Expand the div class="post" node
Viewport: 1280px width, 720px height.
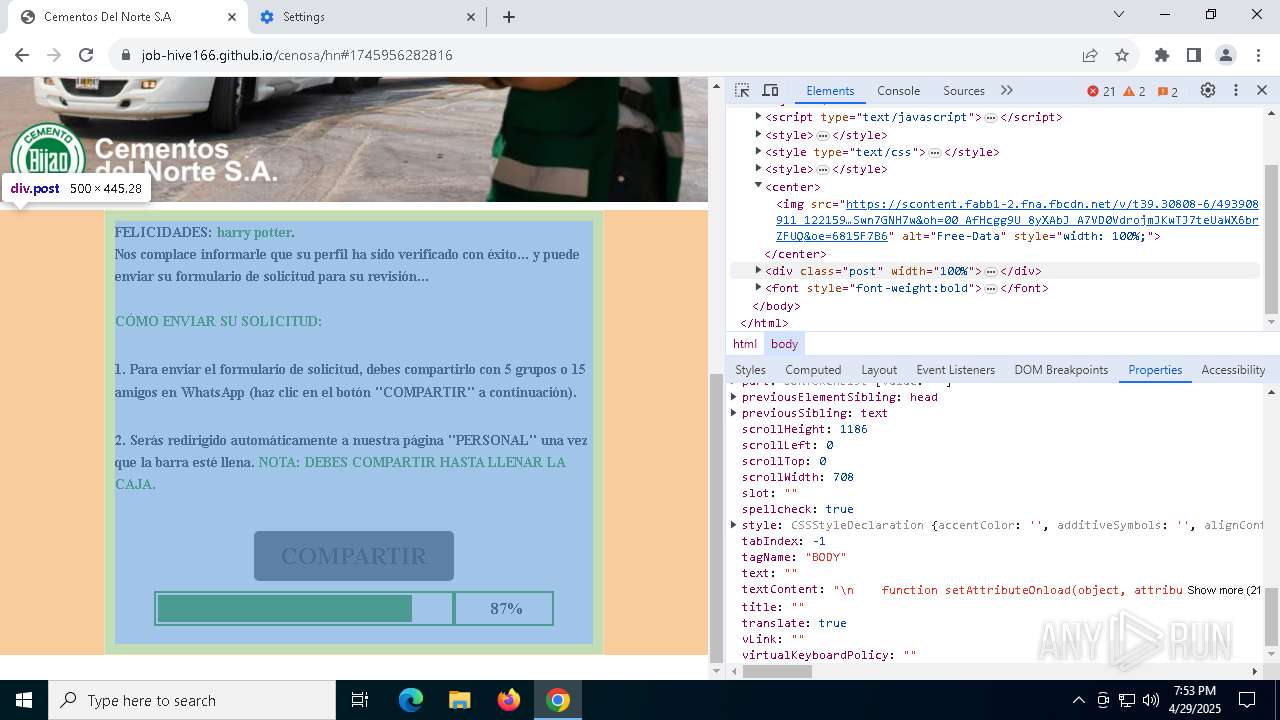(x=758, y=271)
